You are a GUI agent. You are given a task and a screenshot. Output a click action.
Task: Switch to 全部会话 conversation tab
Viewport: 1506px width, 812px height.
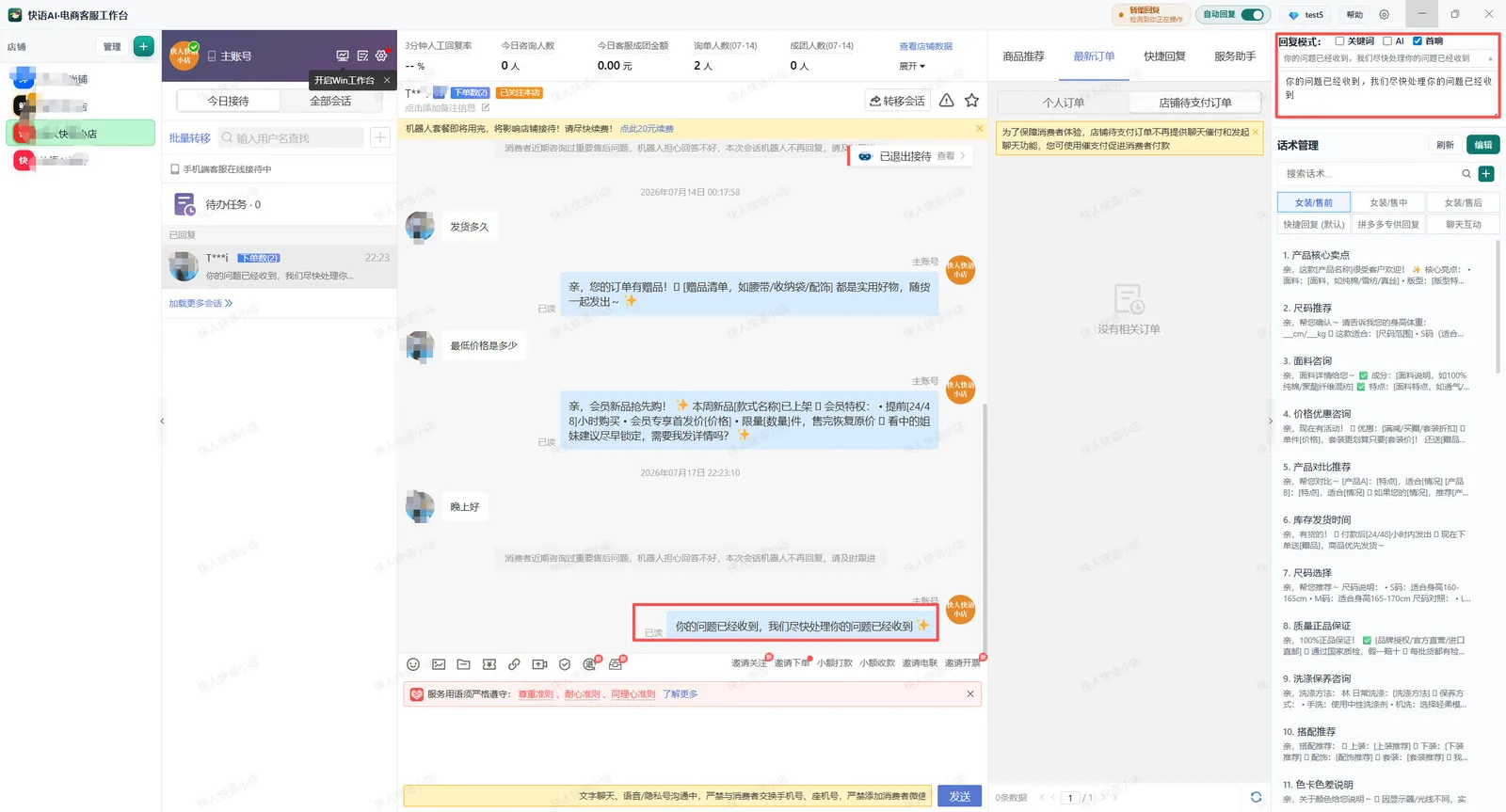(331, 101)
